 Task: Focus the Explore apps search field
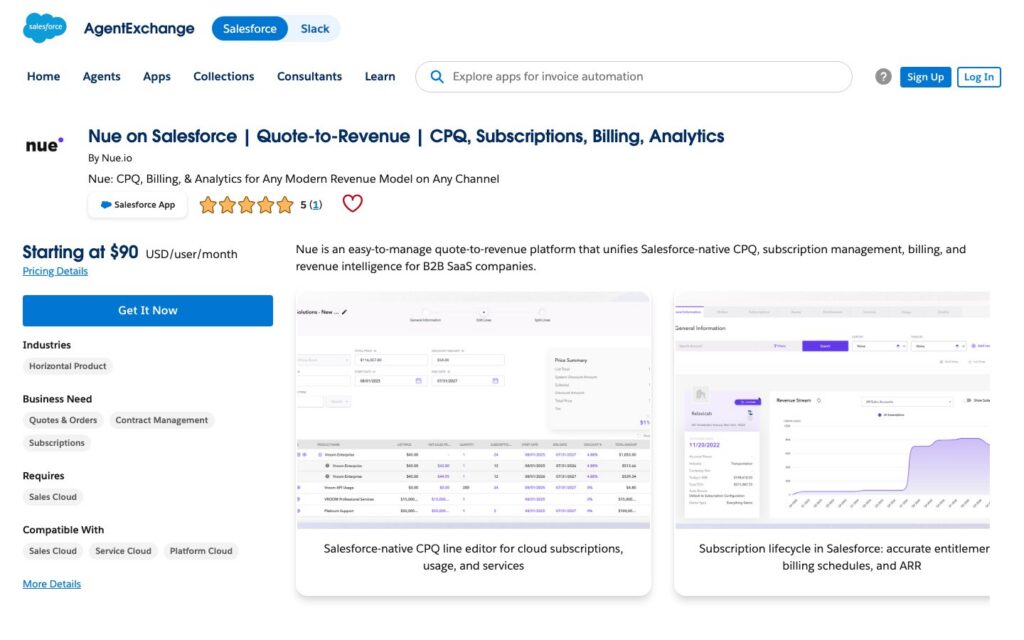click(x=633, y=76)
